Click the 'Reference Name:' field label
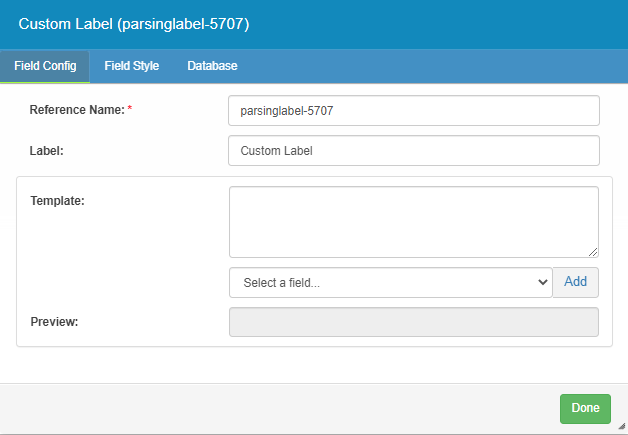628x435 pixels. [76, 110]
